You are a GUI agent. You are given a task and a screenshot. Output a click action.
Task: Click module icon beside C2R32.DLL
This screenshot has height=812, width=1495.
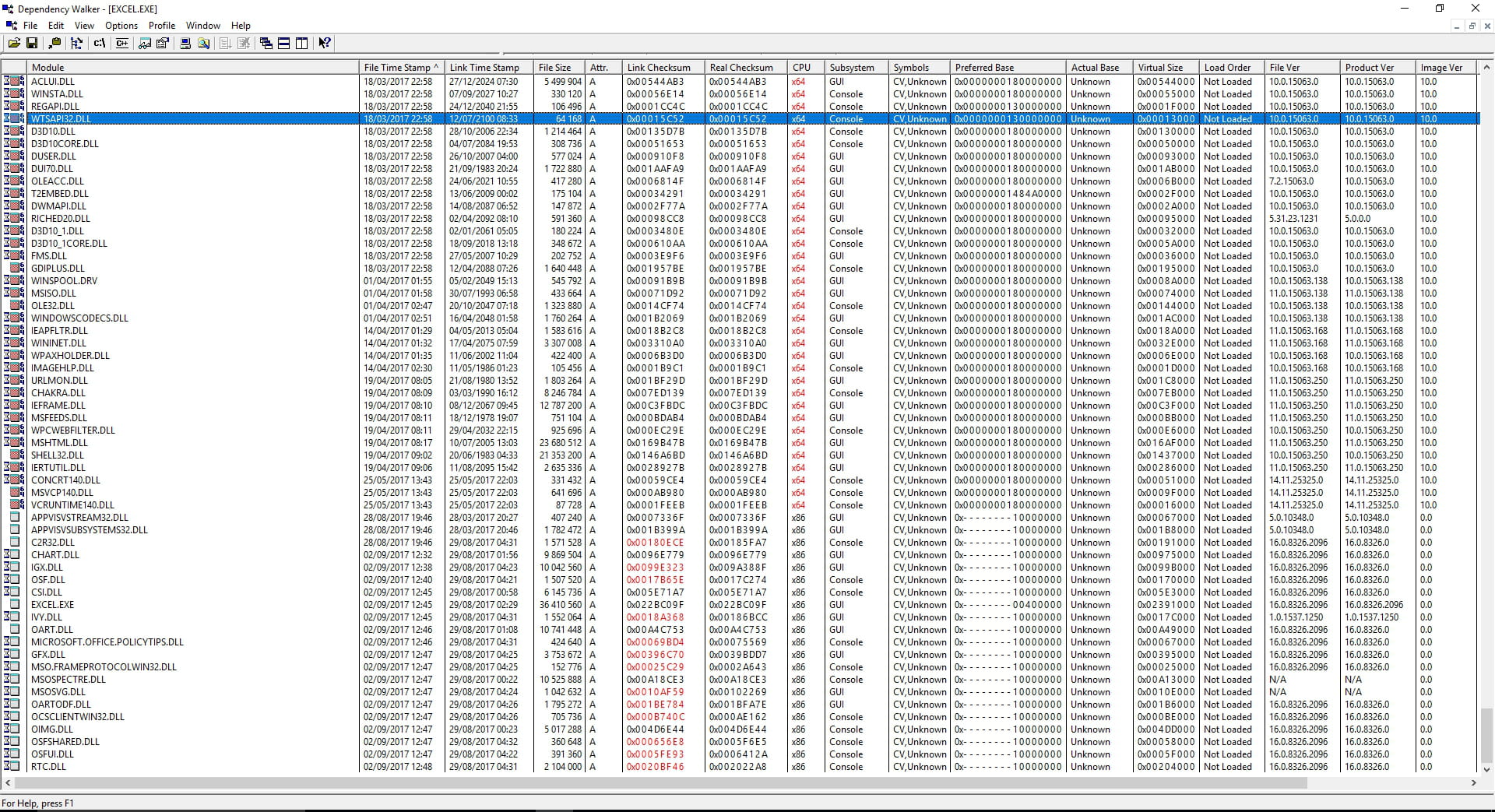pyautogui.click(x=13, y=542)
